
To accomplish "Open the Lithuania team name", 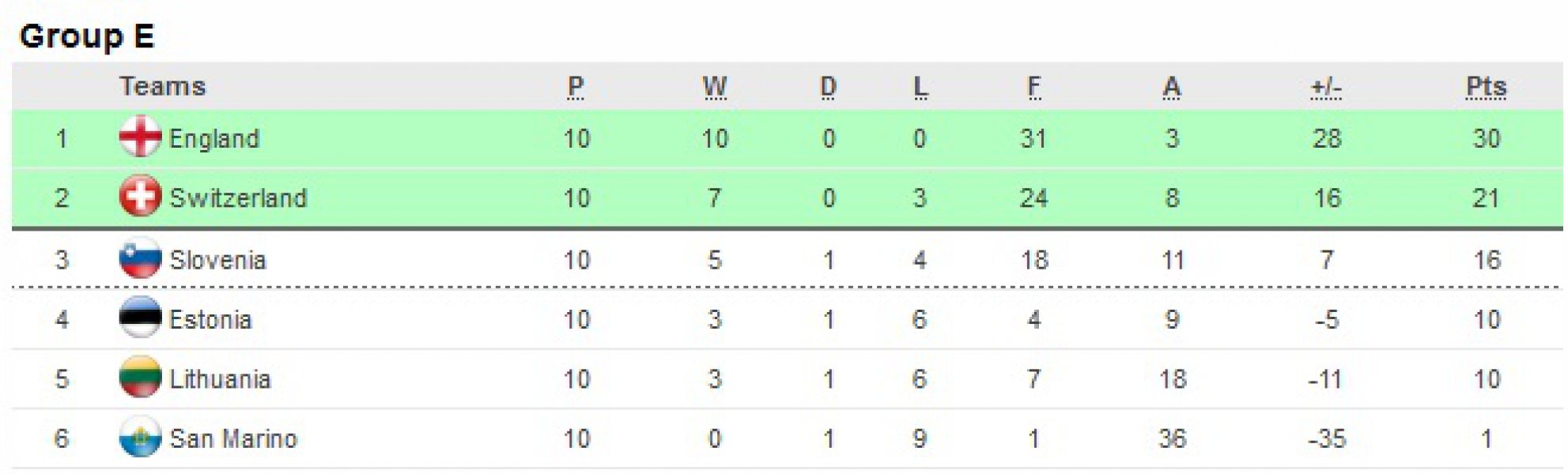I will click(x=220, y=379).
